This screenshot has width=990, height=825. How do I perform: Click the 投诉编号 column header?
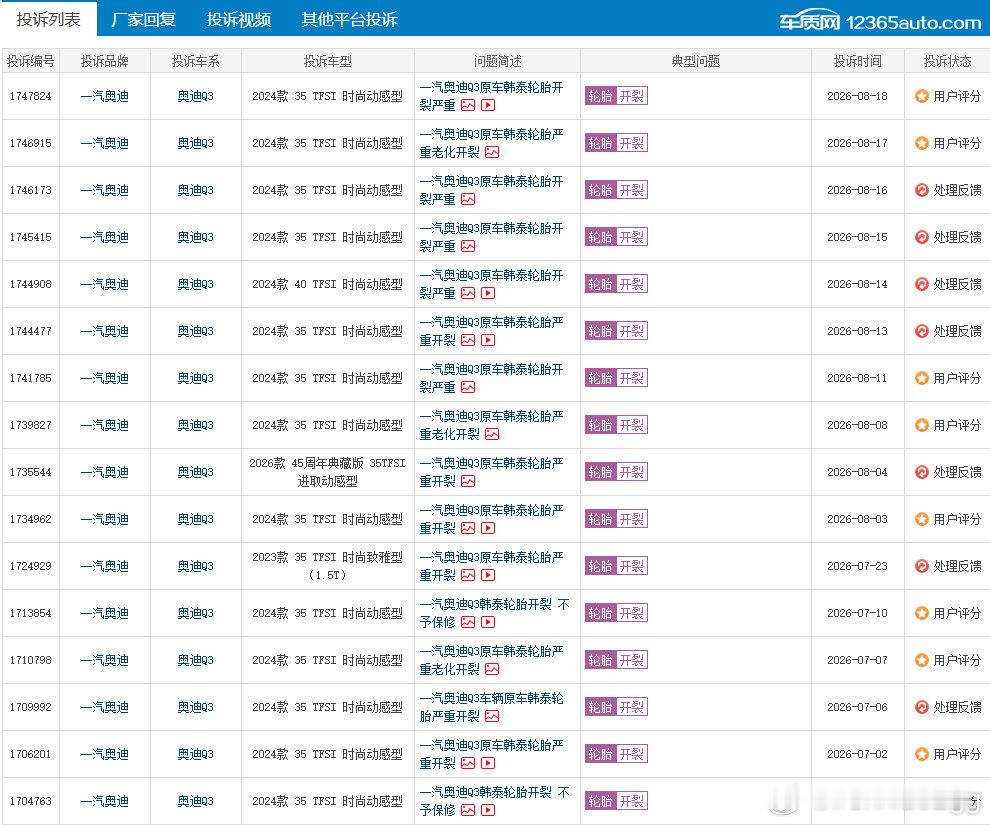(x=30, y=61)
